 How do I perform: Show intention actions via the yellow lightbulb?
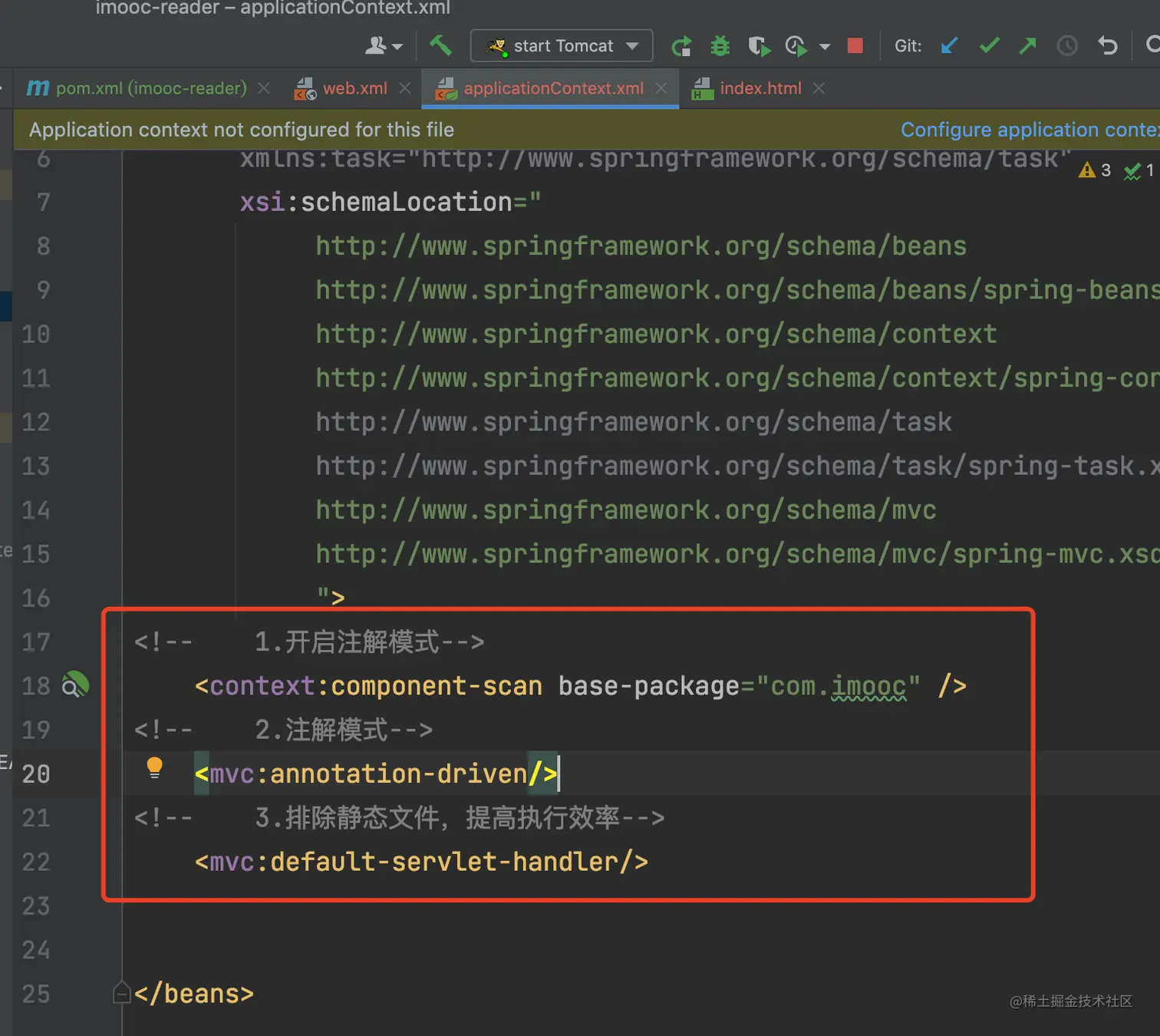[154, 767]
